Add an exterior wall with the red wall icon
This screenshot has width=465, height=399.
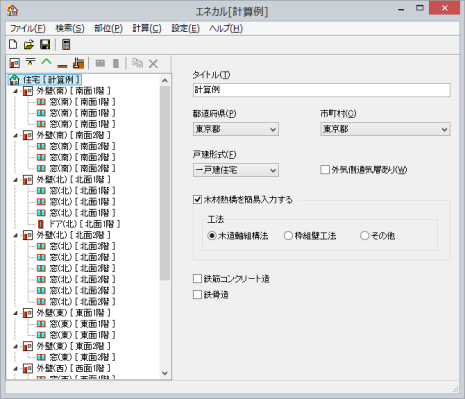(14, 63)
